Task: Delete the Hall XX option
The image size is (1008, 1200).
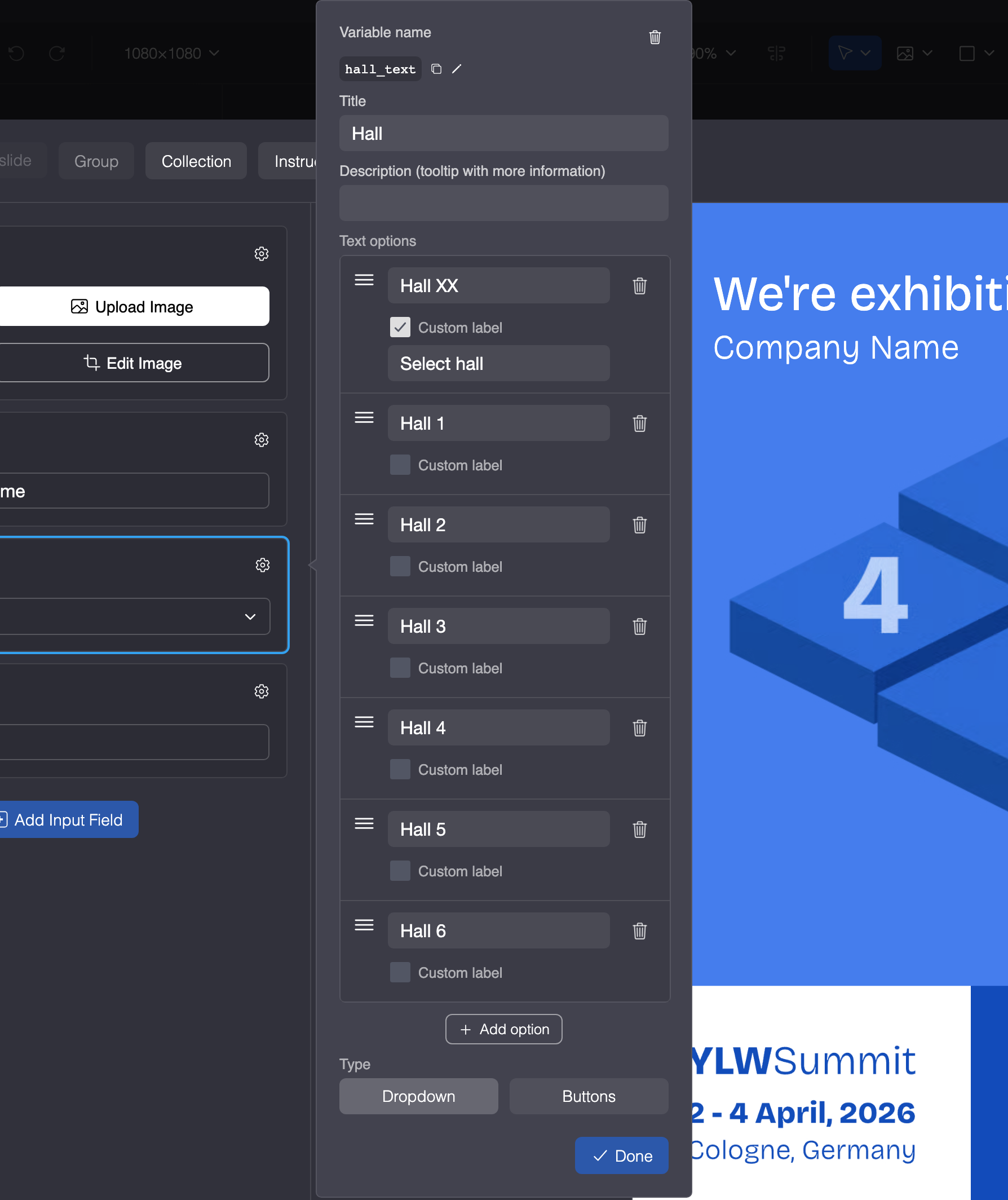Action: [639, 286]
